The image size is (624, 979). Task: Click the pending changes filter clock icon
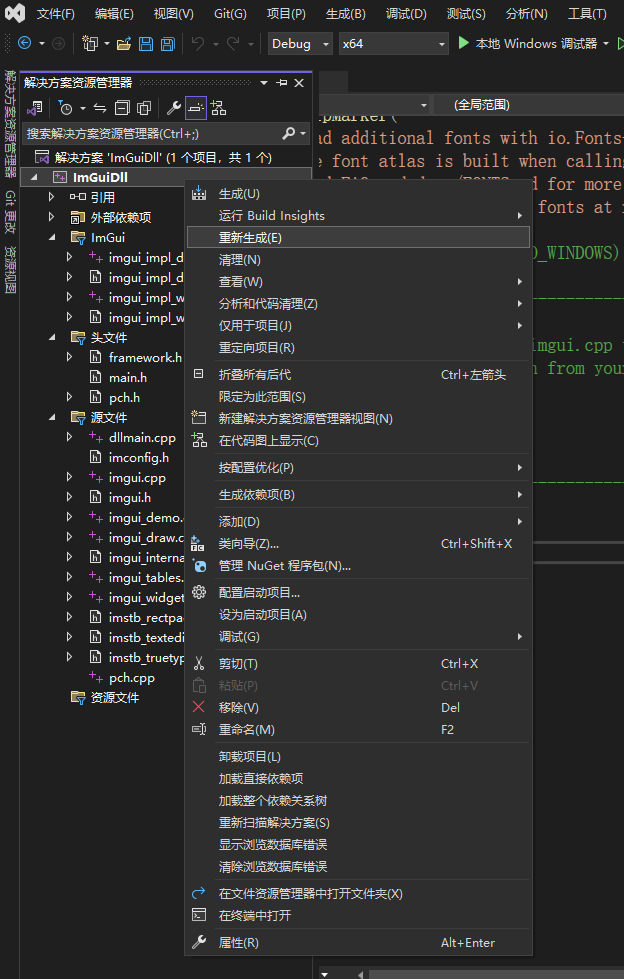(x=66, y=108)
